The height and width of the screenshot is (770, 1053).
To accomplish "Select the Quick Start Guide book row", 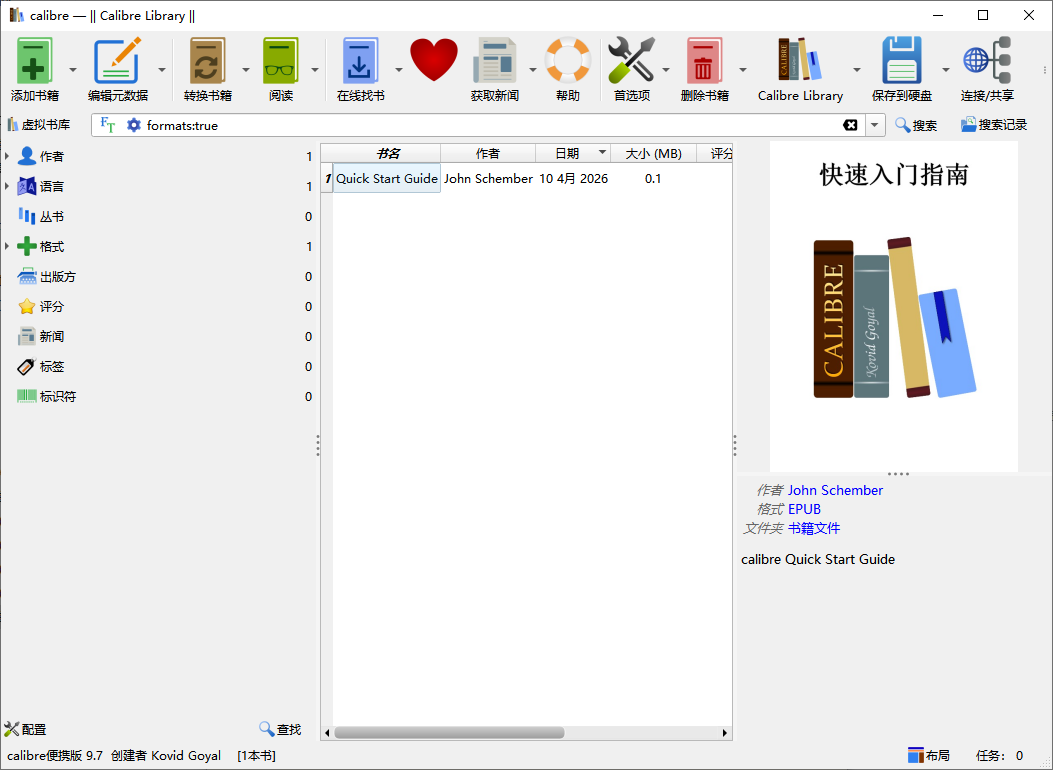I will tap(385, 178).
